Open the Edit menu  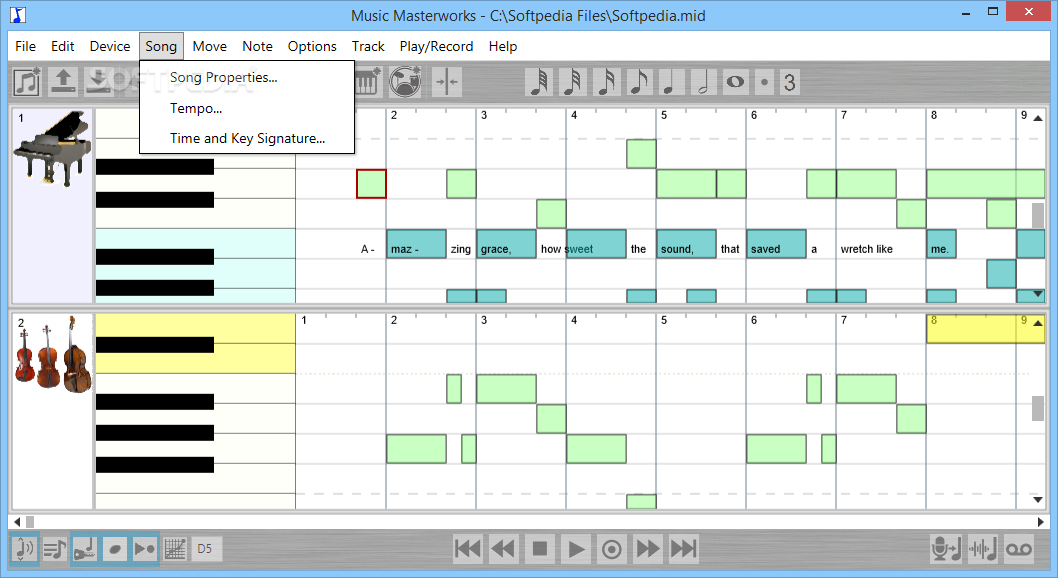63,46
